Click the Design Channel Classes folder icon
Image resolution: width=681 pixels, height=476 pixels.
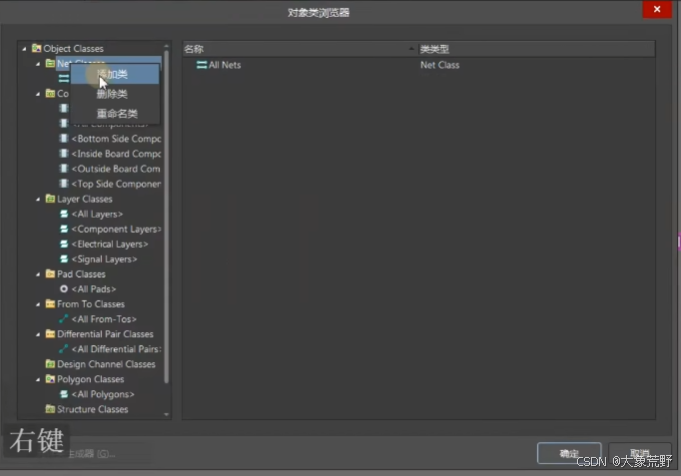click(x=50, y=364)
